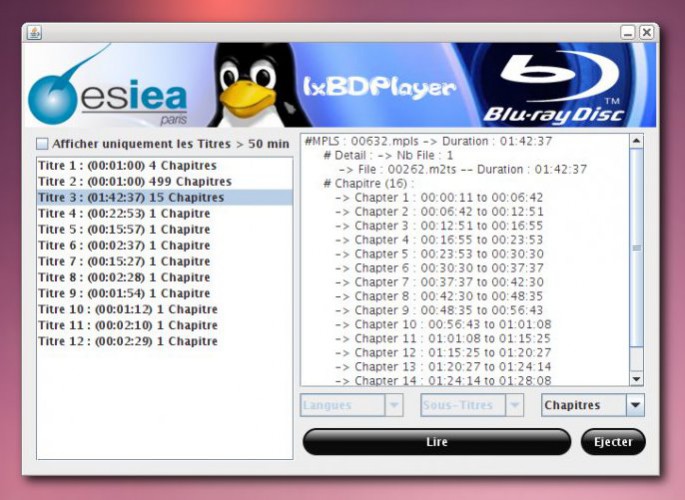Select Titre 12 : (00:02:29) 1 Chapitre
Image resolution: width=685 pixels, height=500 pixels.
click(165, 341)
